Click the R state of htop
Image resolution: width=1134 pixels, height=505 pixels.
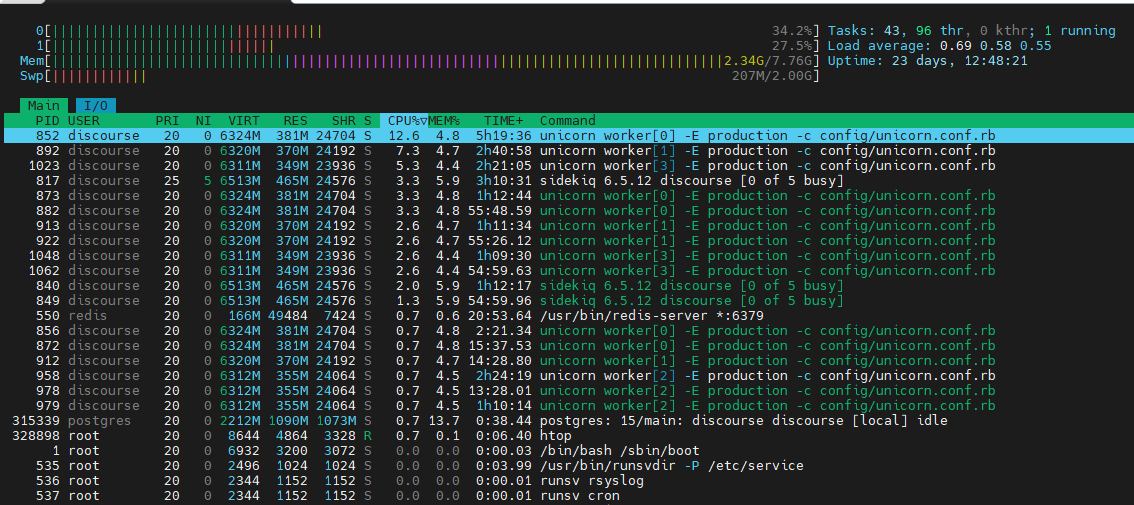click(367, 436)
